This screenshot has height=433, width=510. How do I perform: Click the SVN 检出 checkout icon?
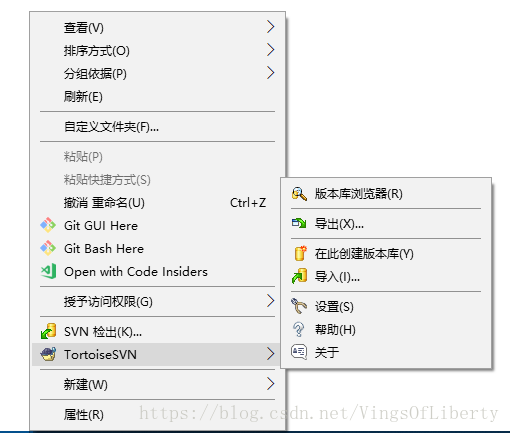pos(48,331)
